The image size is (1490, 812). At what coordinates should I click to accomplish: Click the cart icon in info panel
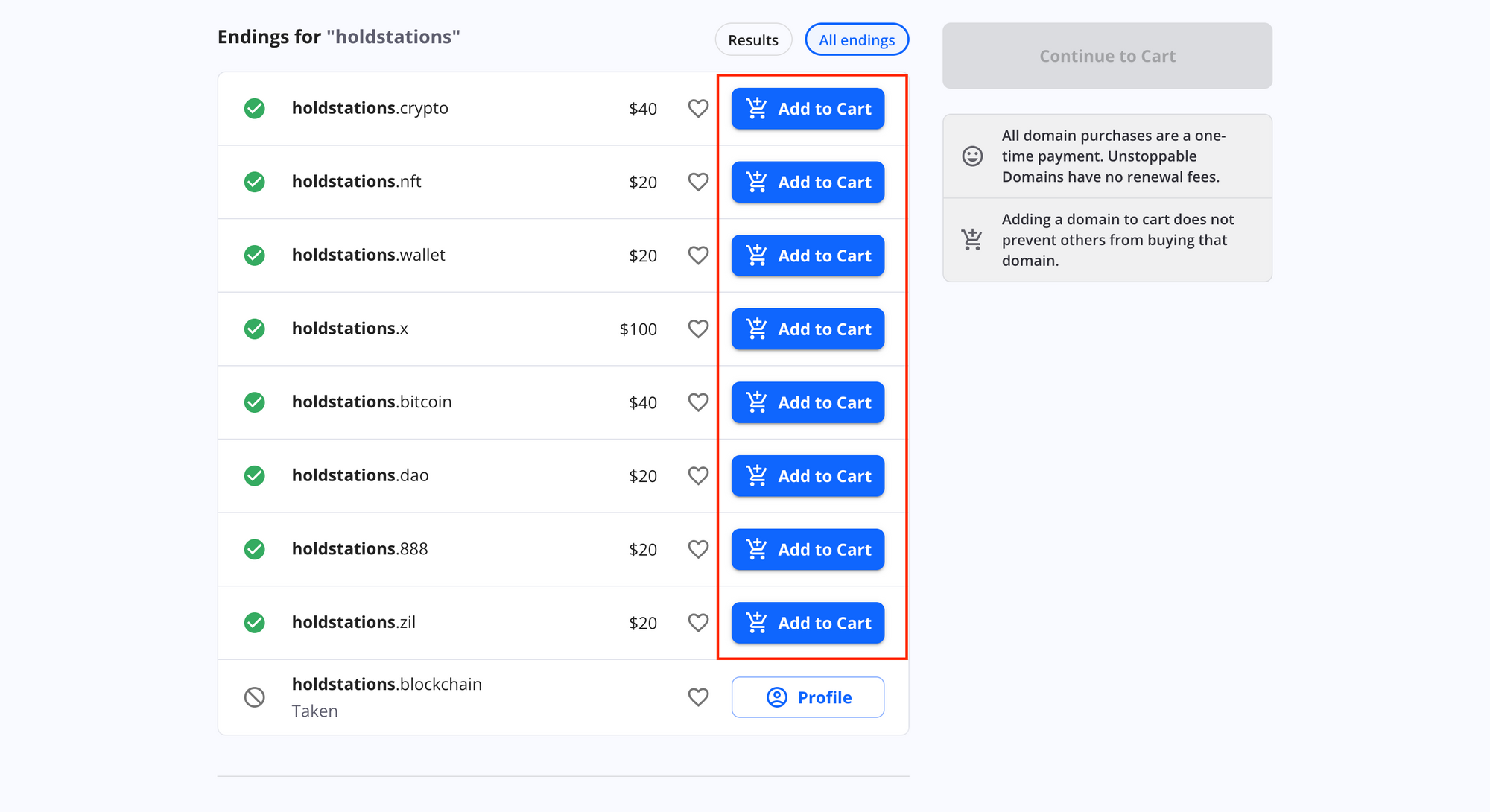click(972, 239)
